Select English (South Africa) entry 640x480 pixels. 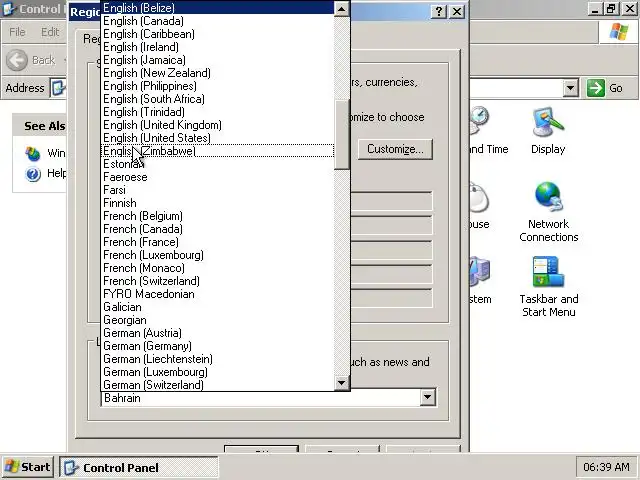217,99
